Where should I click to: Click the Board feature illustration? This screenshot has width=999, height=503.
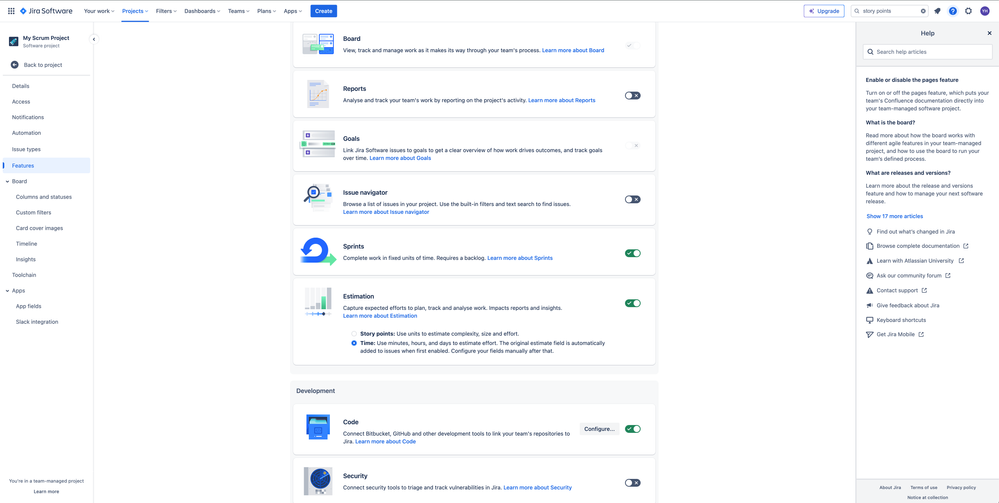pyautogui.click(x=318, y=44)
